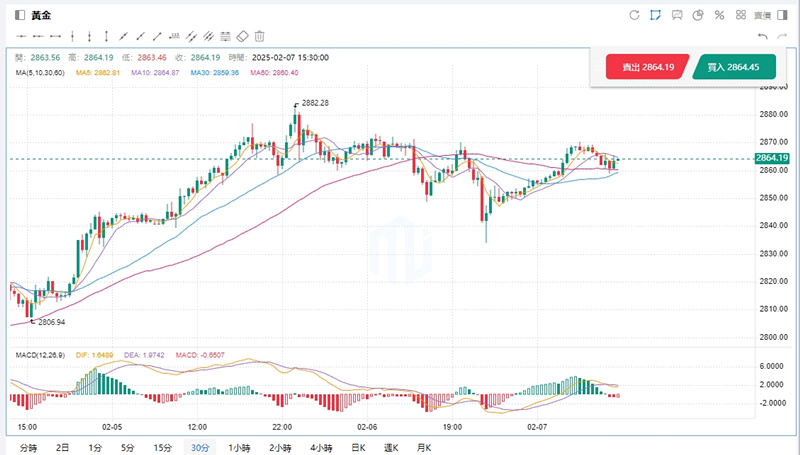This screenshot has height=455, width=800.
Task: Undo the last drawing action
Action: tap(763, 36)
